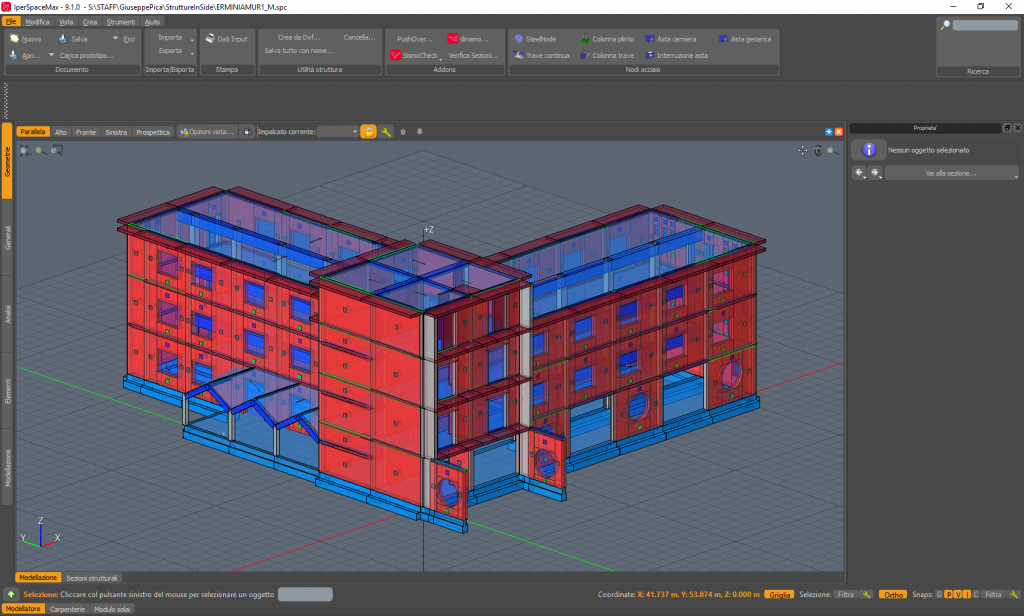This screenshot has width=1024, height=616.
Task: Click the SteelNode icon in Nodi acciaio
Action: click(519, 39)
